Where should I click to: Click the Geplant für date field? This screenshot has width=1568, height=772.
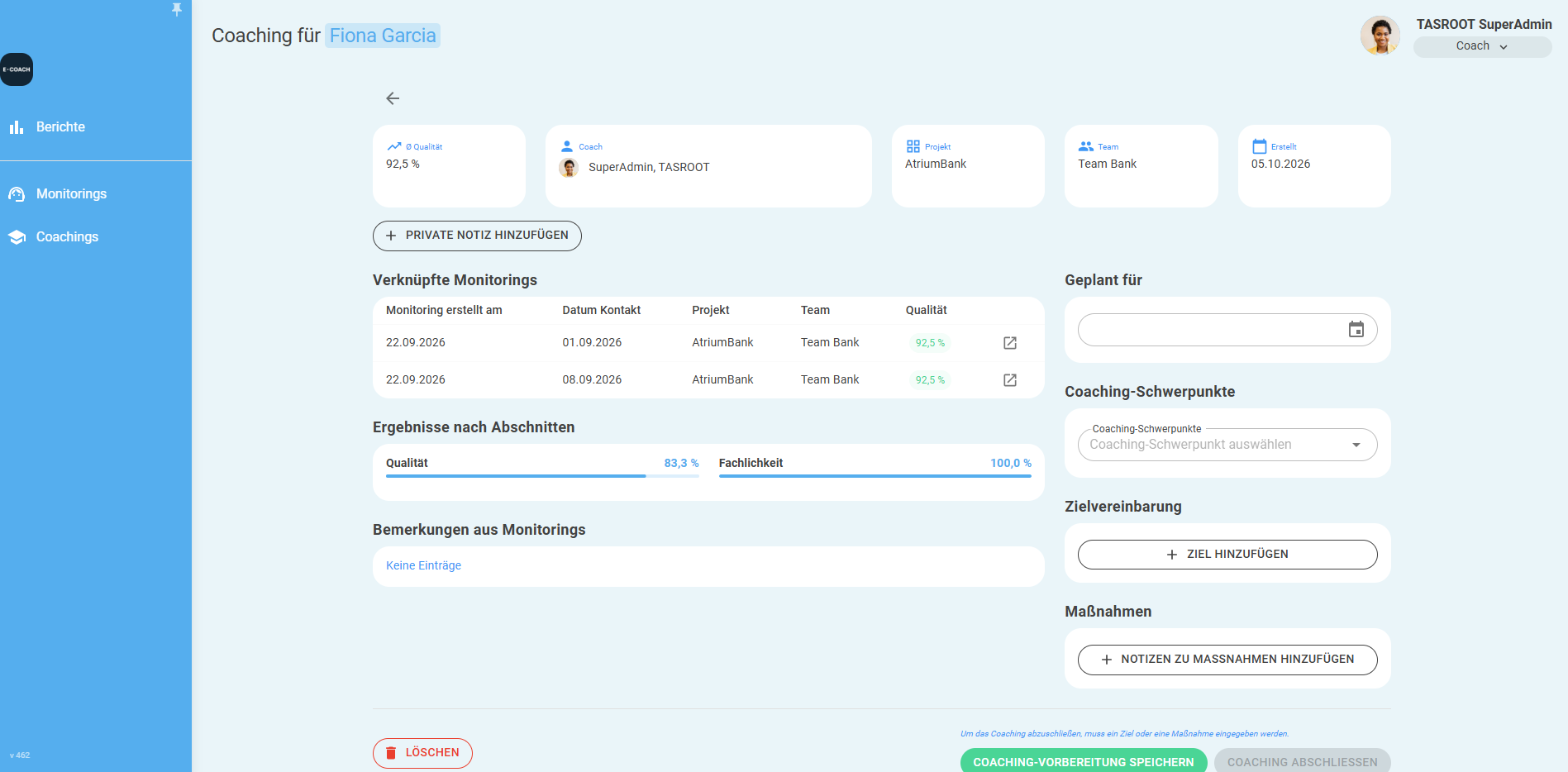point(1227,330)
